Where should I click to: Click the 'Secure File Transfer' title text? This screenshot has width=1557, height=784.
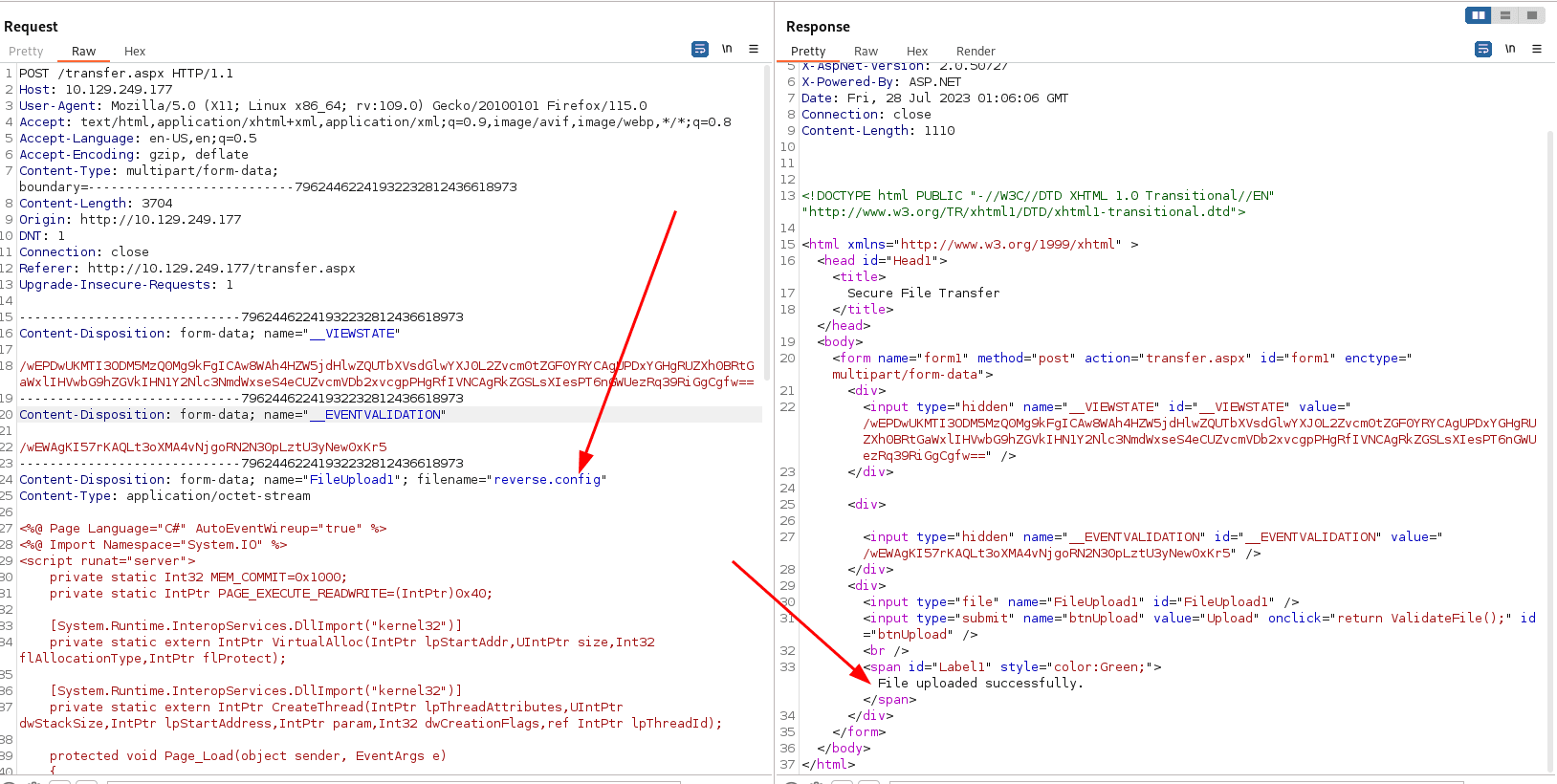pos(923,294)
